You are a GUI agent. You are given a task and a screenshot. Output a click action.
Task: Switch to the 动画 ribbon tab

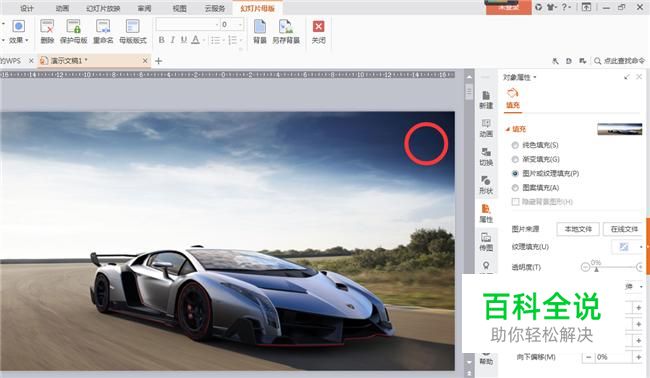pyautogui.click(x=62, y=8)
